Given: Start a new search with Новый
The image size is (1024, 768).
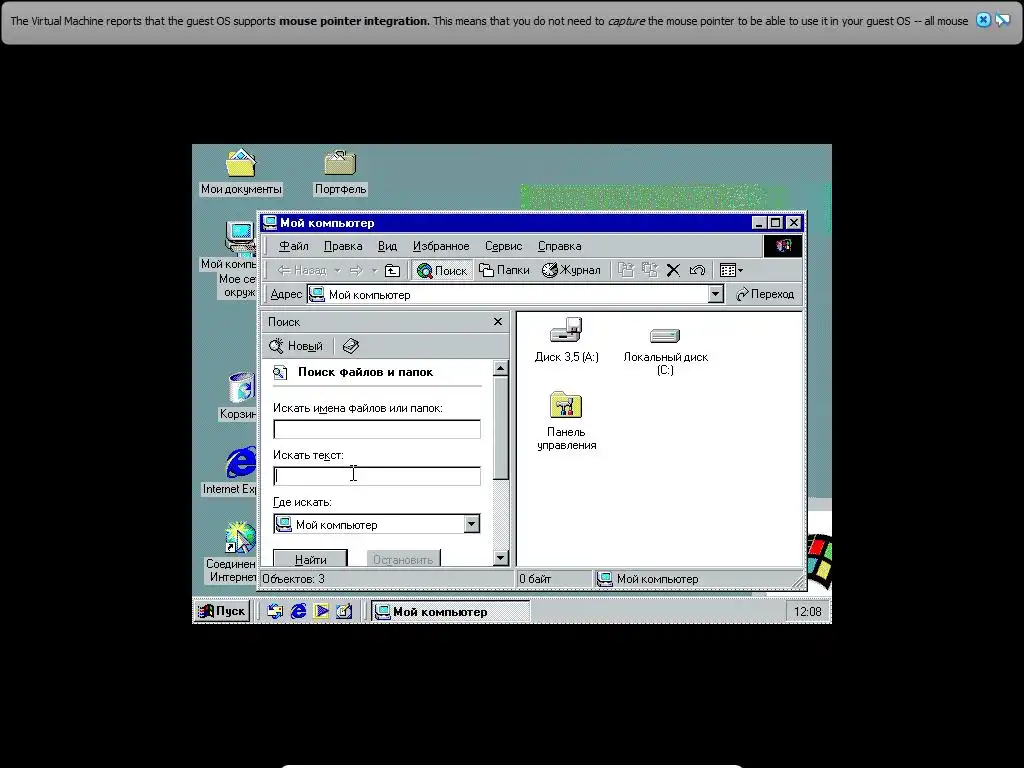Looking at the screenshot, I should click(x=296, y=346).
